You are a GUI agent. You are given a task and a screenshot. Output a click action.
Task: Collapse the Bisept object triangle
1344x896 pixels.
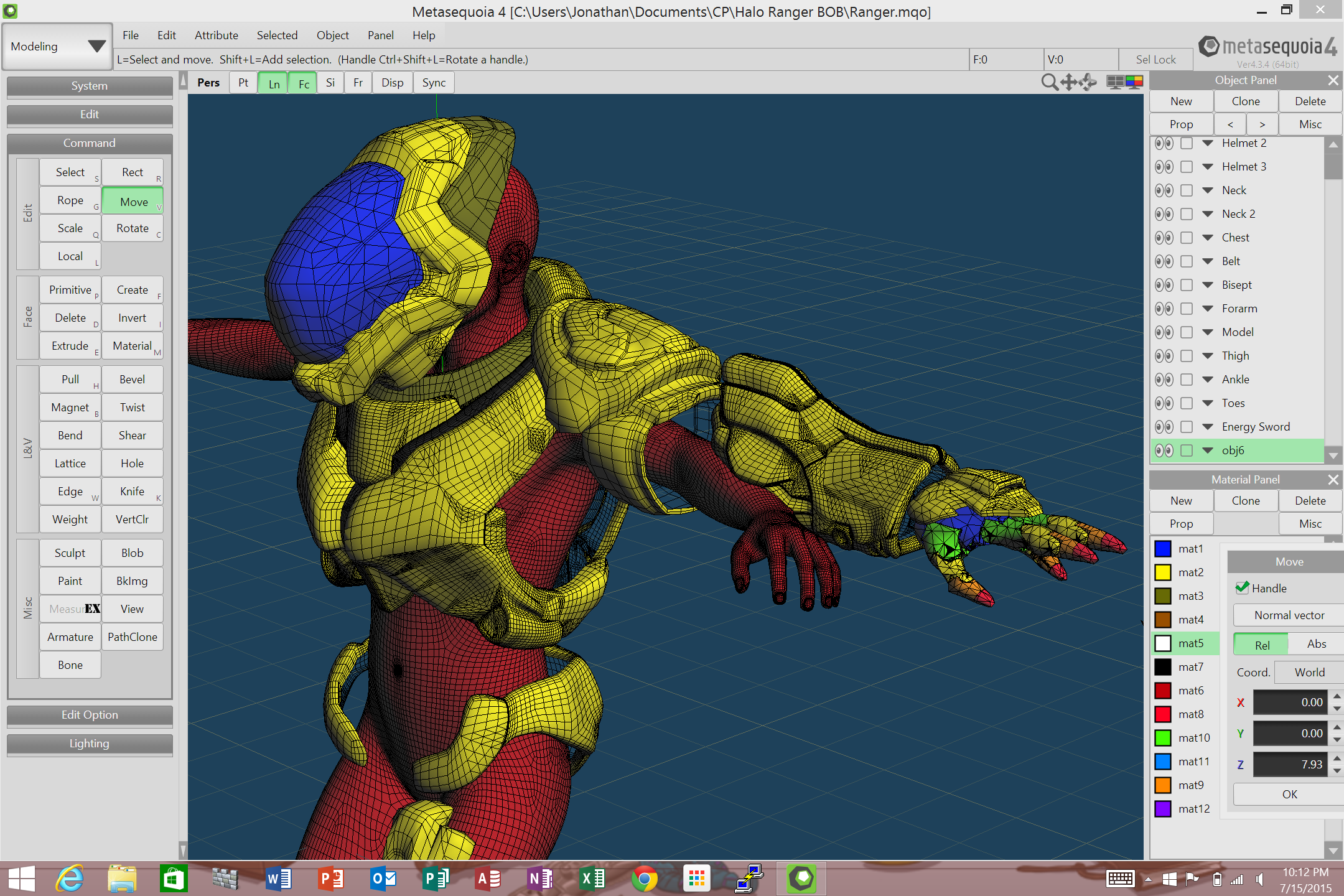click(x=1208, y=285)
